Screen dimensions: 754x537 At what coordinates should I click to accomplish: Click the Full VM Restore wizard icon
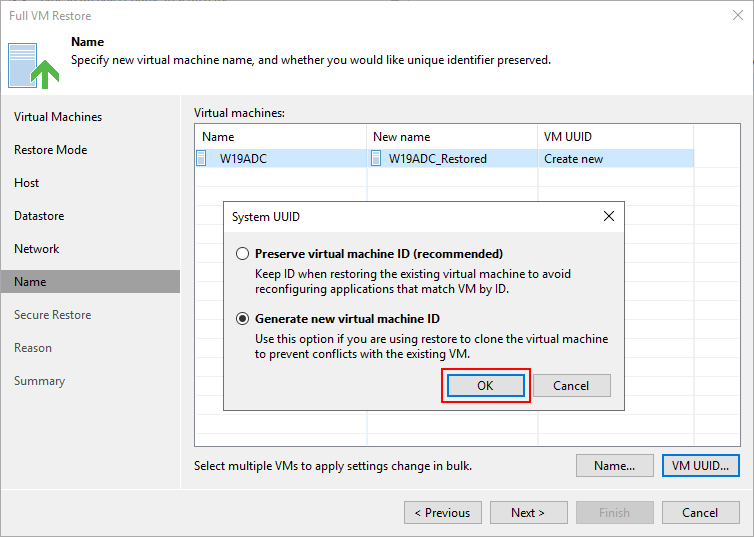pyautogui.click(x=33, y=66)
